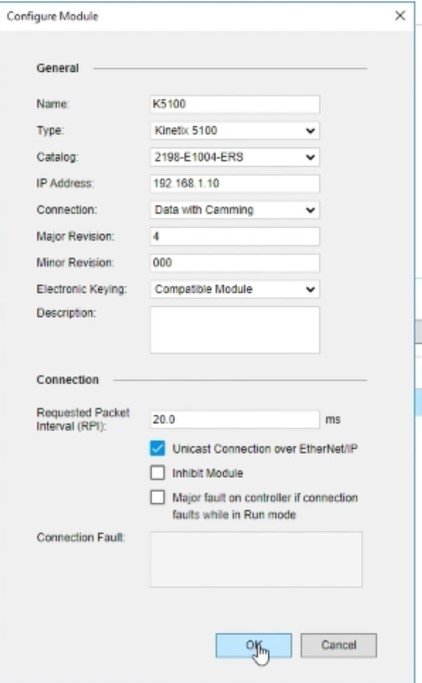The image size is (422, 683).
Task: Uncheck Unicast Connection over EtherNet/IP
Action: coord(158,449)
